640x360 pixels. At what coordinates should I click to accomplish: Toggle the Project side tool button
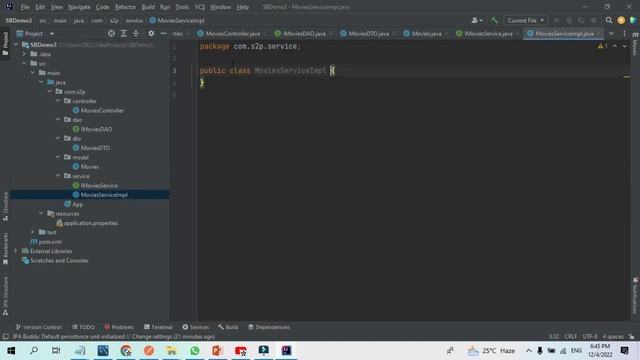(5, 43)
